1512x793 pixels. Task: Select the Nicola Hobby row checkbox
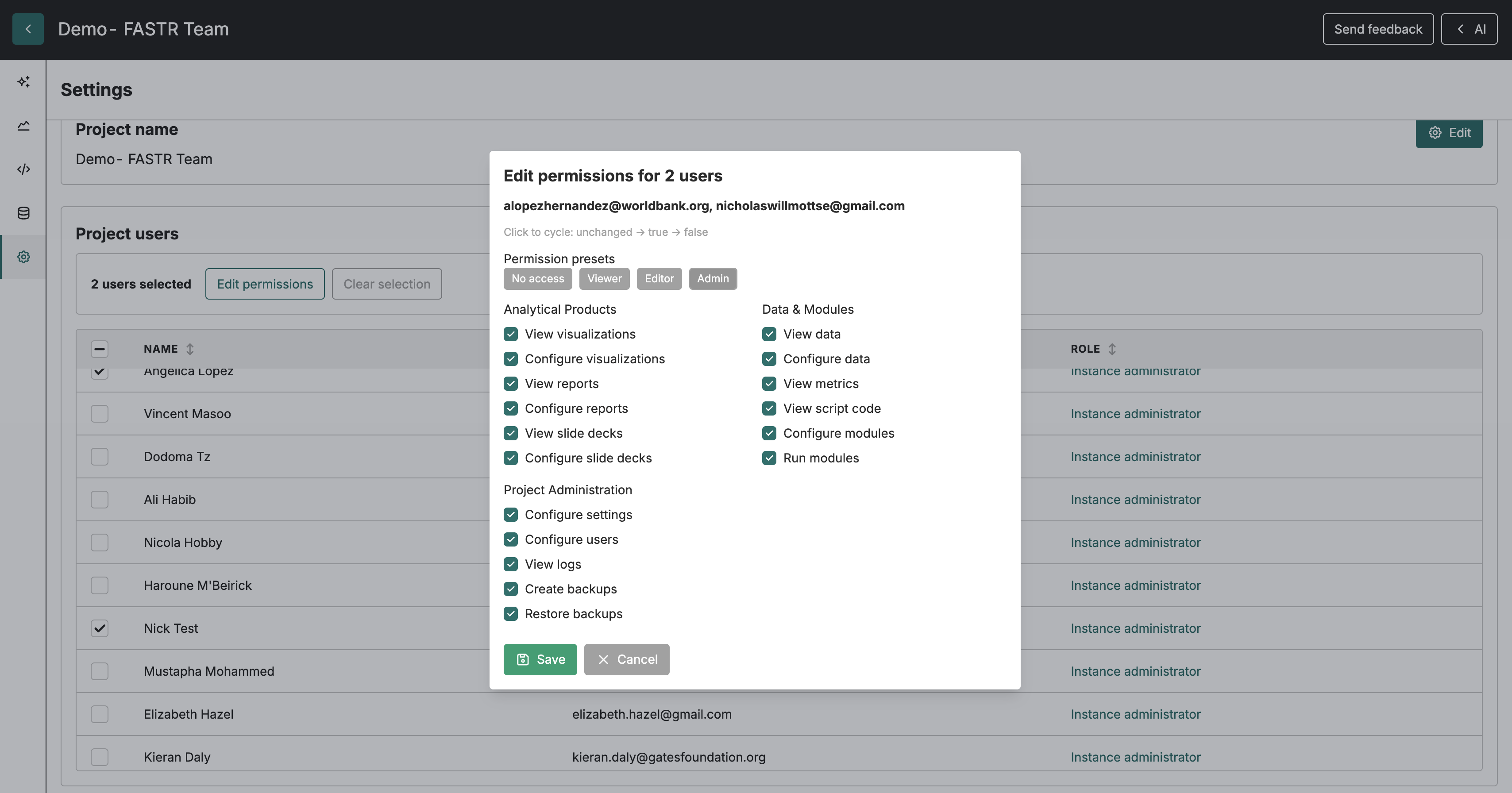tap(100, 543)
